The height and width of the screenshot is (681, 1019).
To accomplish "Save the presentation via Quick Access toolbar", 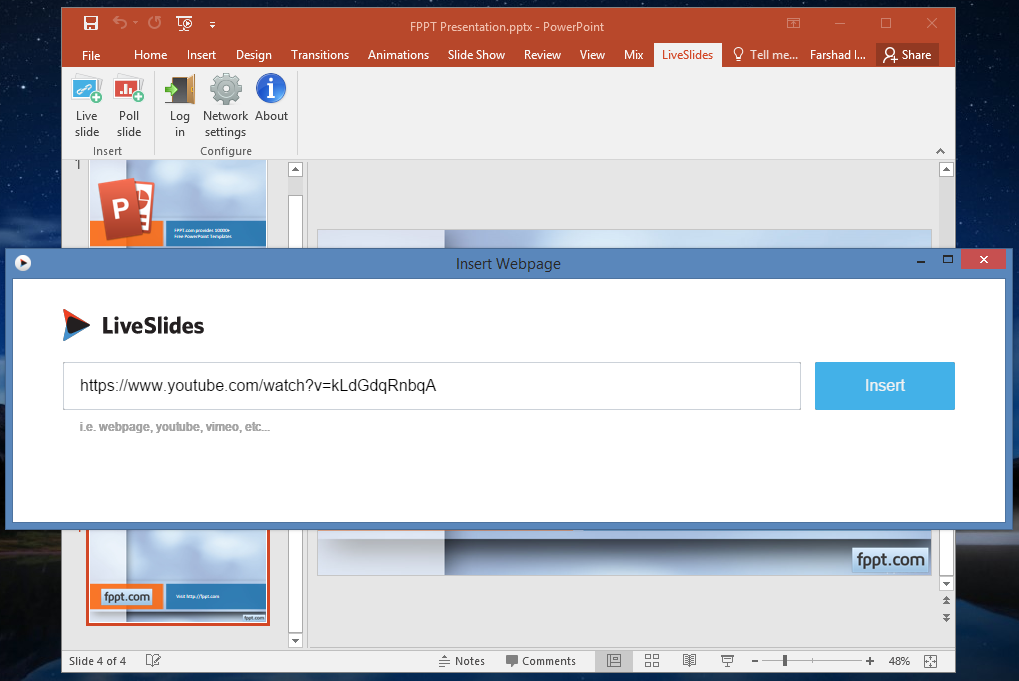I will [x=90, y=22].
